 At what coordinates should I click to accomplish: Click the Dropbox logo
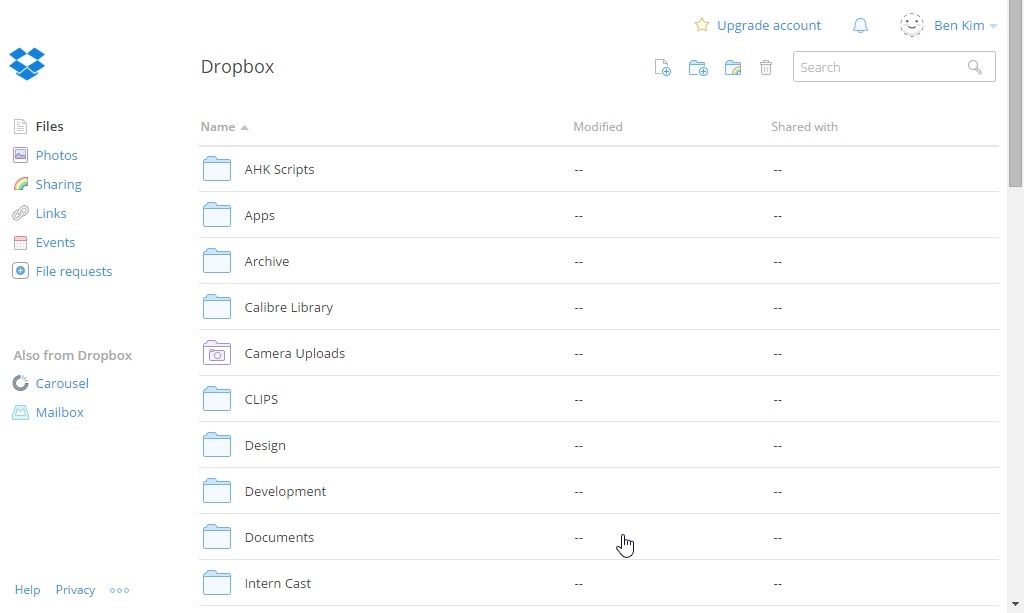[27, 64]
